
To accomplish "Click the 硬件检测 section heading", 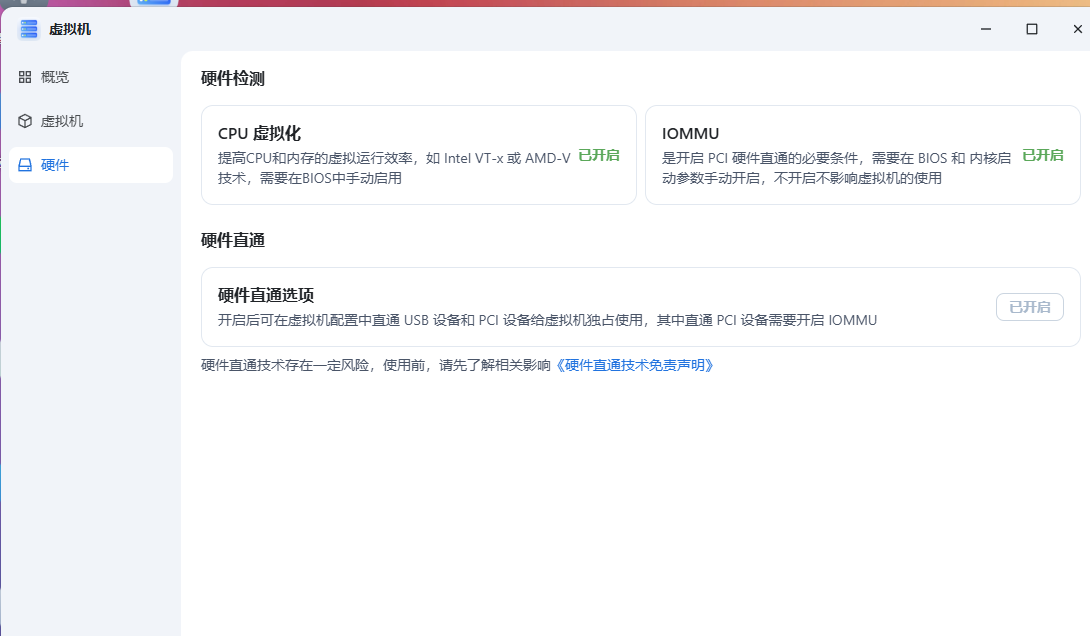I will click(x=233, y=79).
